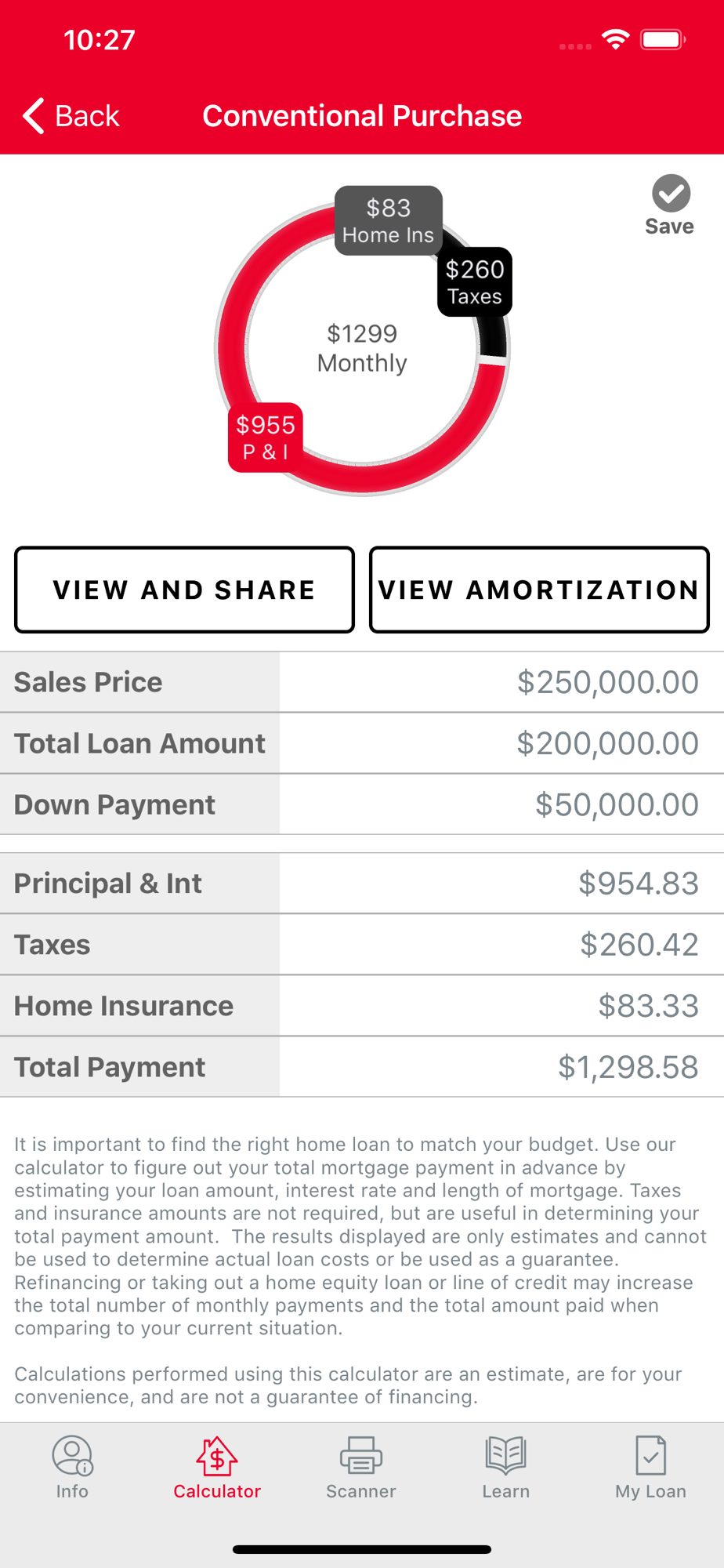724x1568 pixels.
Task: Click the VIEW AMORTIZATION button
Action: tap(539, 590)
